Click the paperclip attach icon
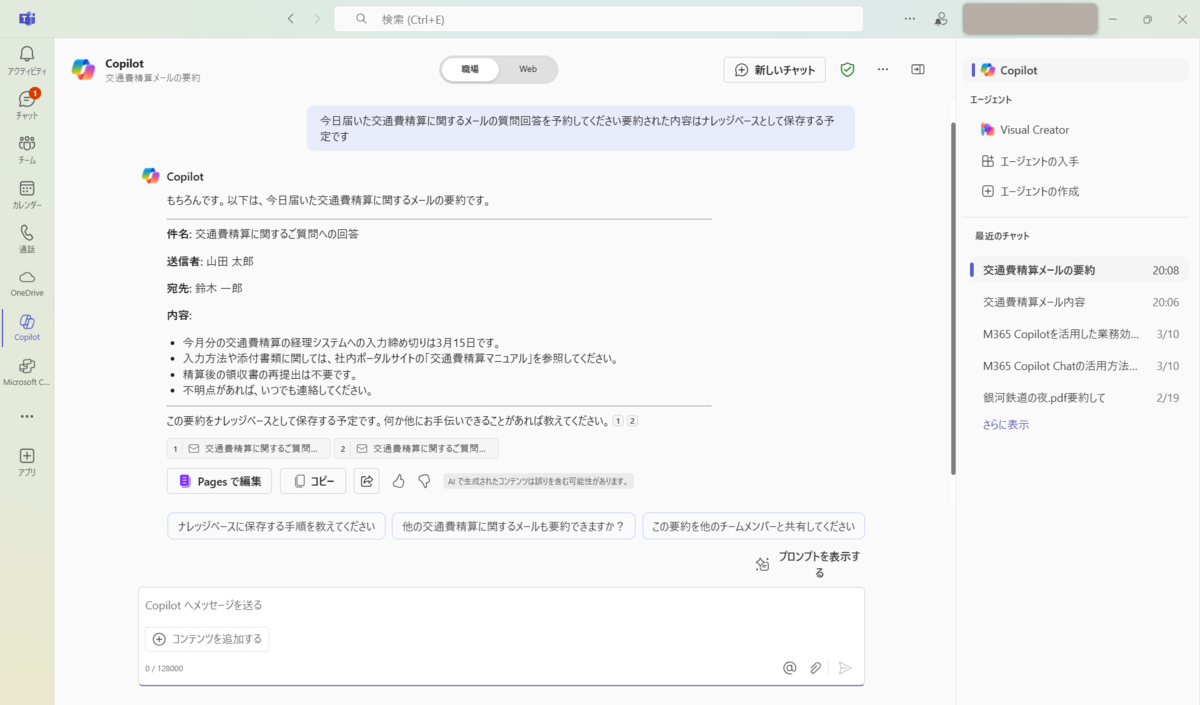Screen dimensions: 1200x705 click(x=816, y=668)
